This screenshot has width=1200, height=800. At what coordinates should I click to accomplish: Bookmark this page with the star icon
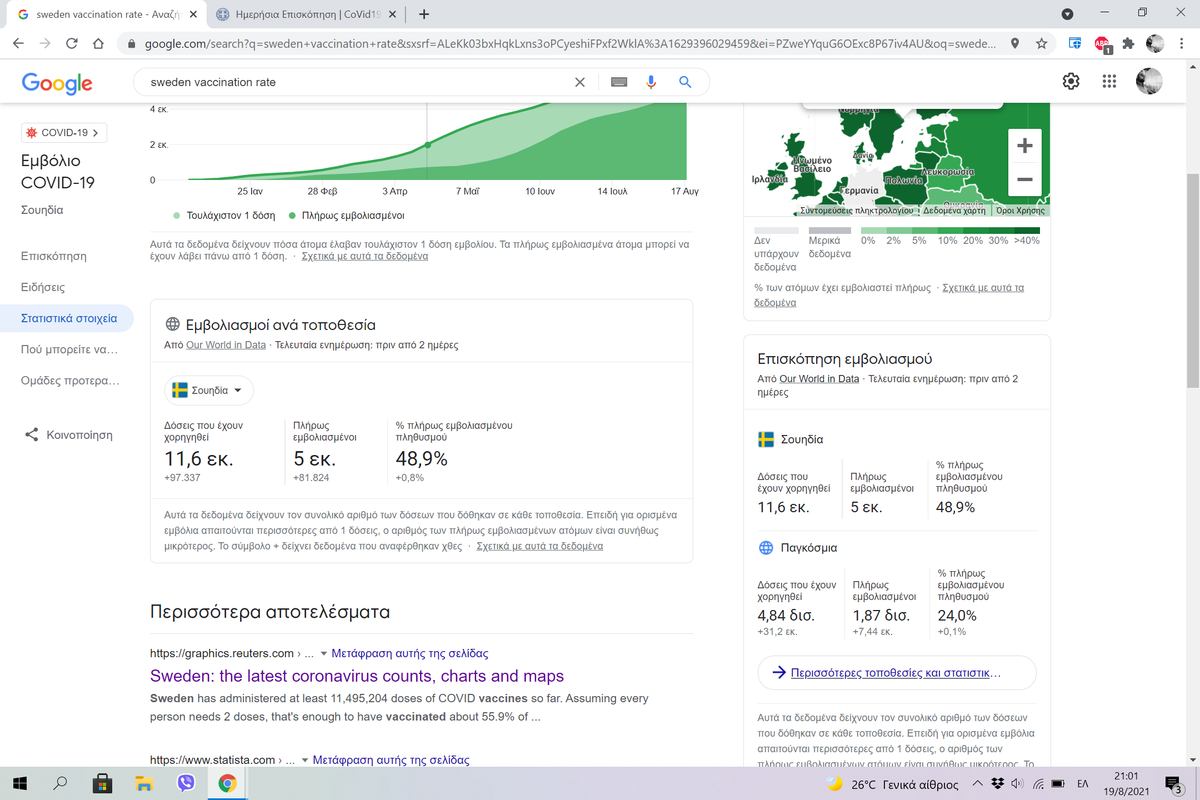(x=1042, y=44)
